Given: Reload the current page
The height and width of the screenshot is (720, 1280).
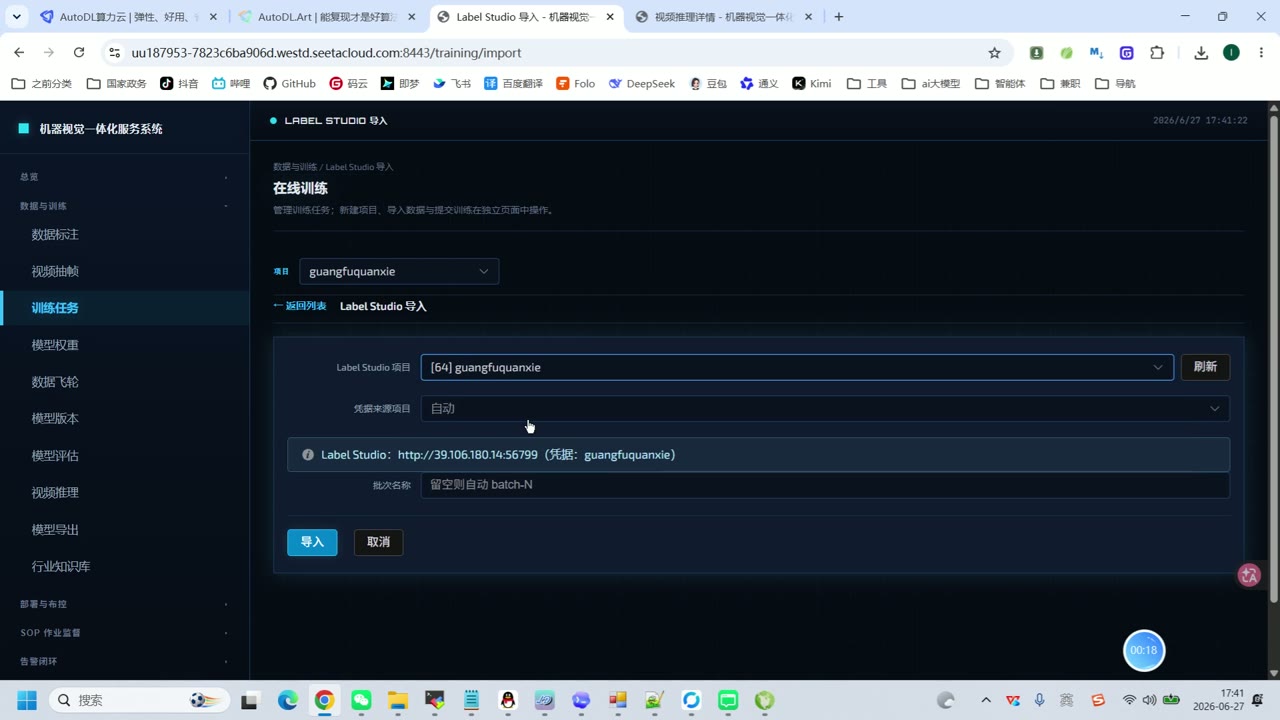Looking at the screenshot, I should click(79, 53).
